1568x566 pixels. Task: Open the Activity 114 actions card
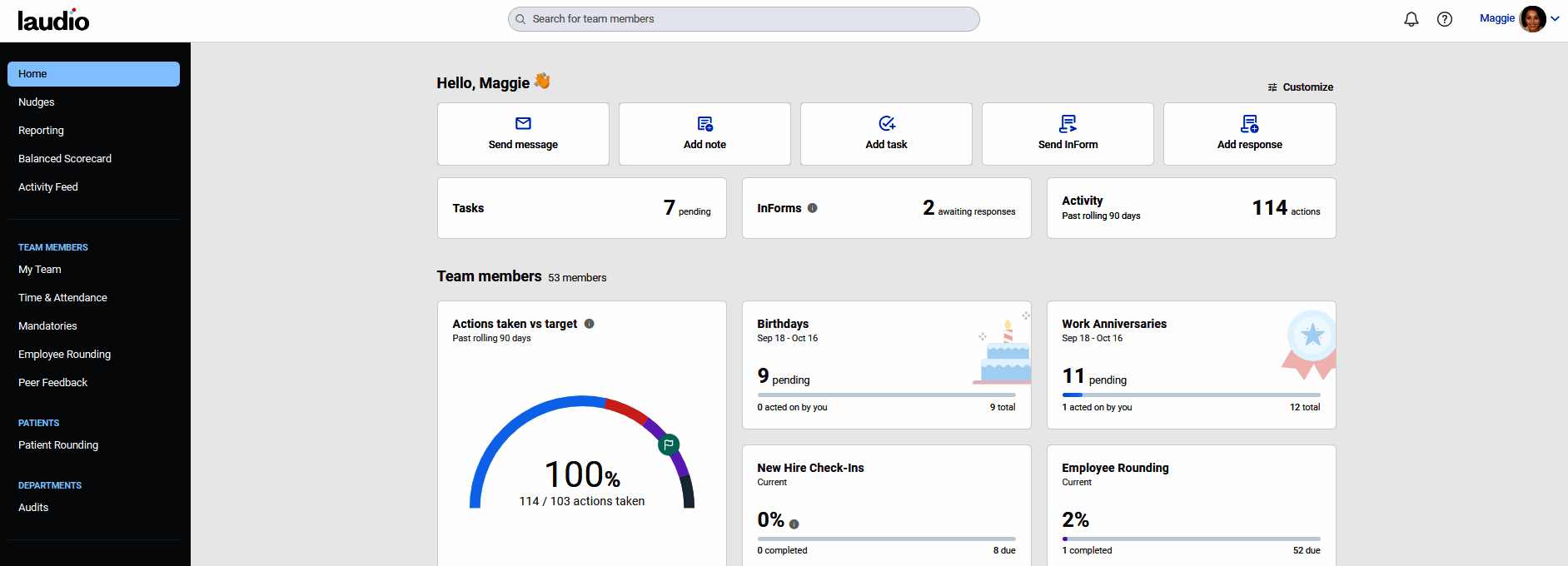pyautogui.click(x=1191, y=208)
